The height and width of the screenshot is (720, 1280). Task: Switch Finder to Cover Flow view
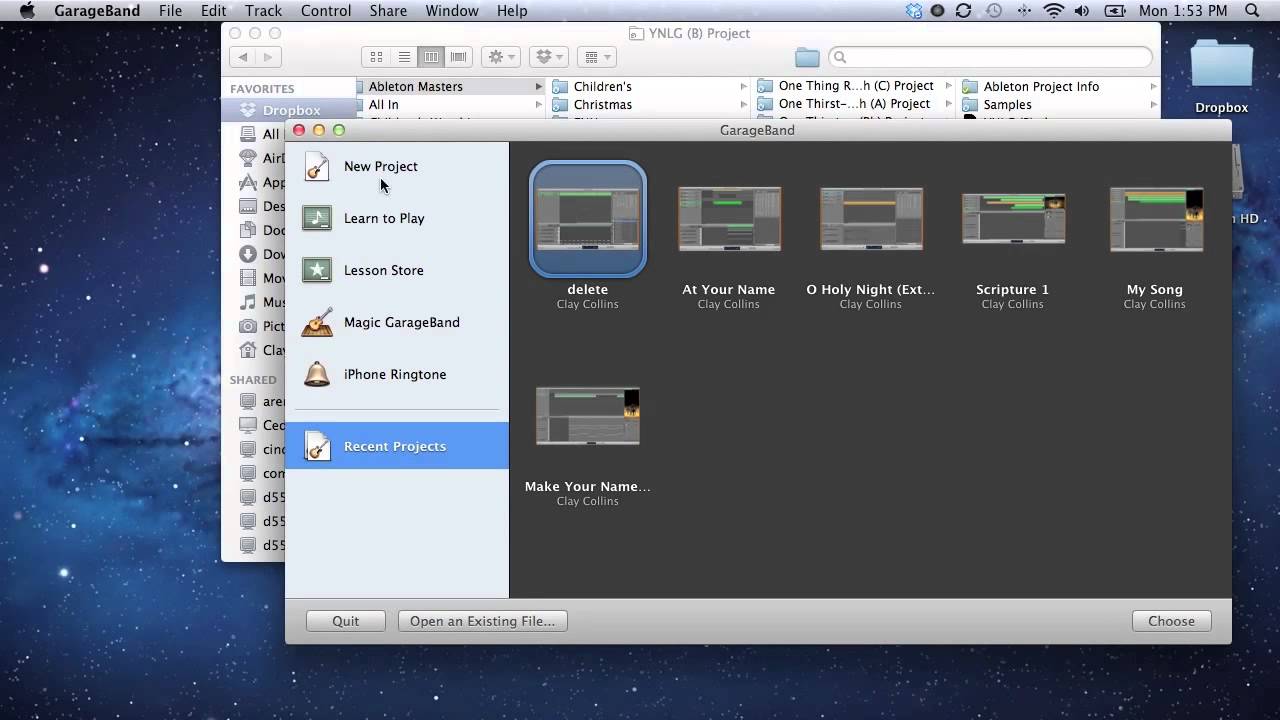(458, 57)
